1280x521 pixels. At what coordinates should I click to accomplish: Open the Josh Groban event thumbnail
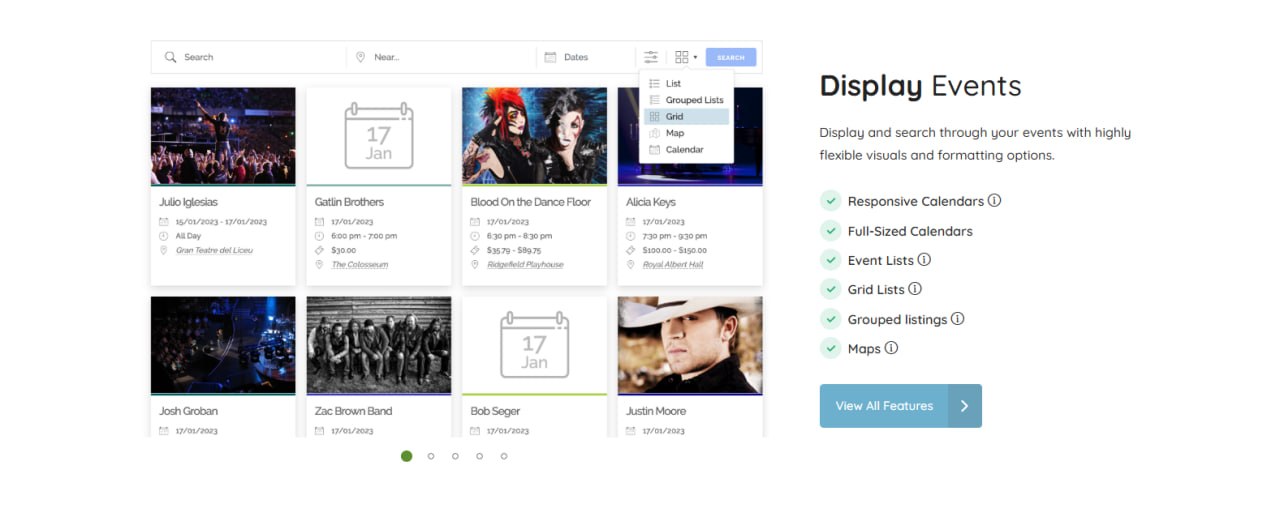(223, 345)
